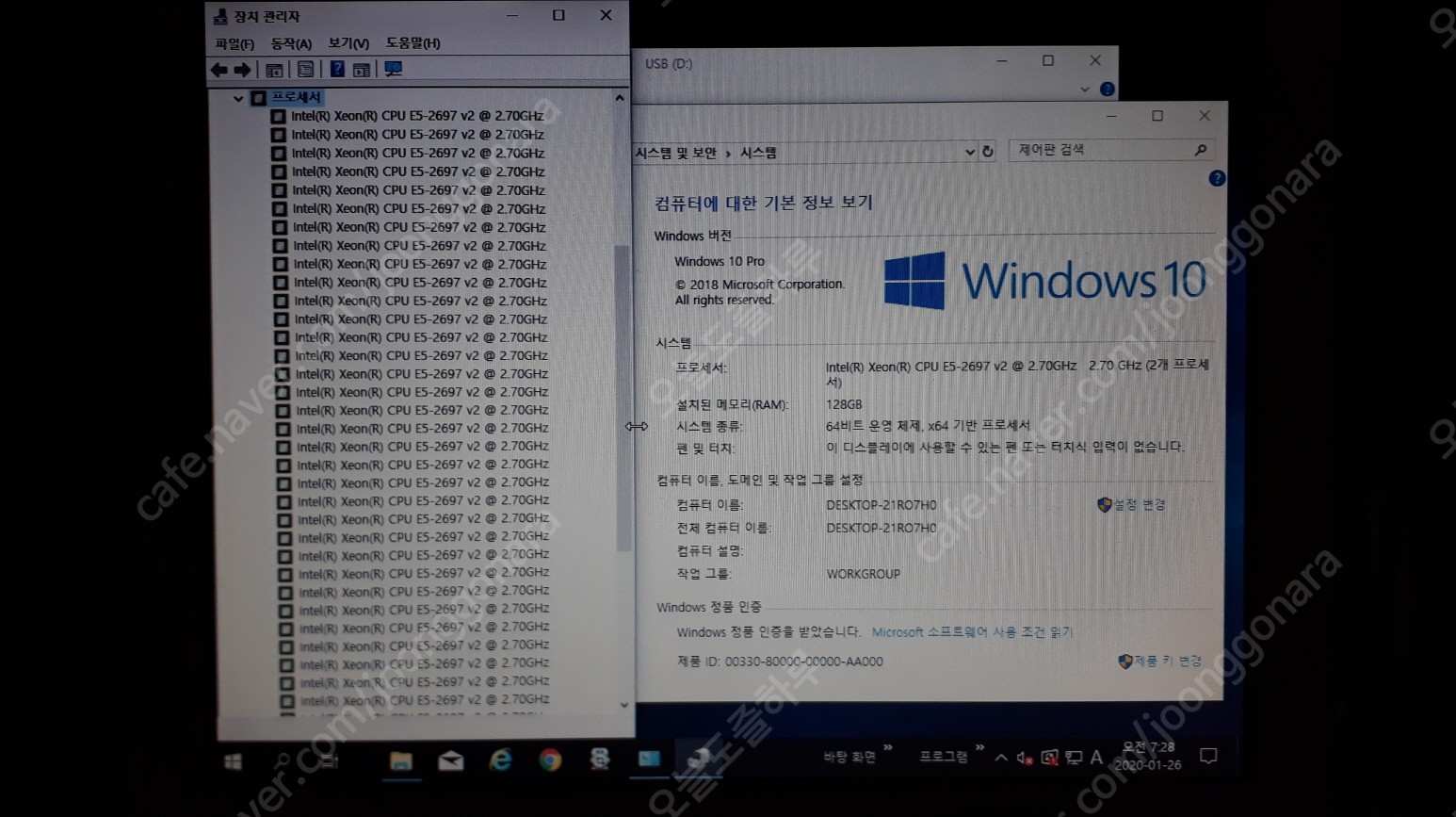1456x817 pixels.
Task: Switch to the Device Manager taskbar icon
Action: click(x=699, y=759)
